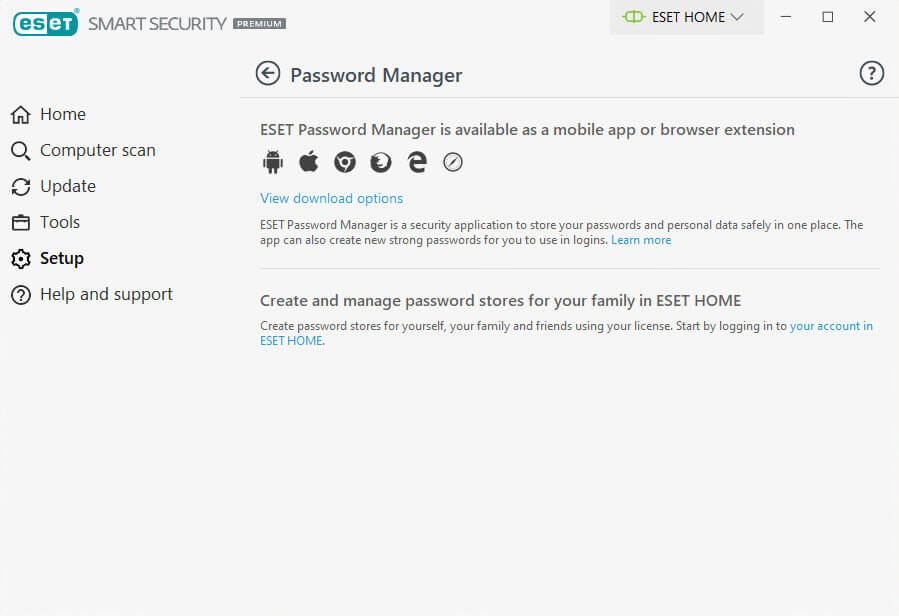Select the Apple platform icon

pyautogui.click(x=309, y=162)
